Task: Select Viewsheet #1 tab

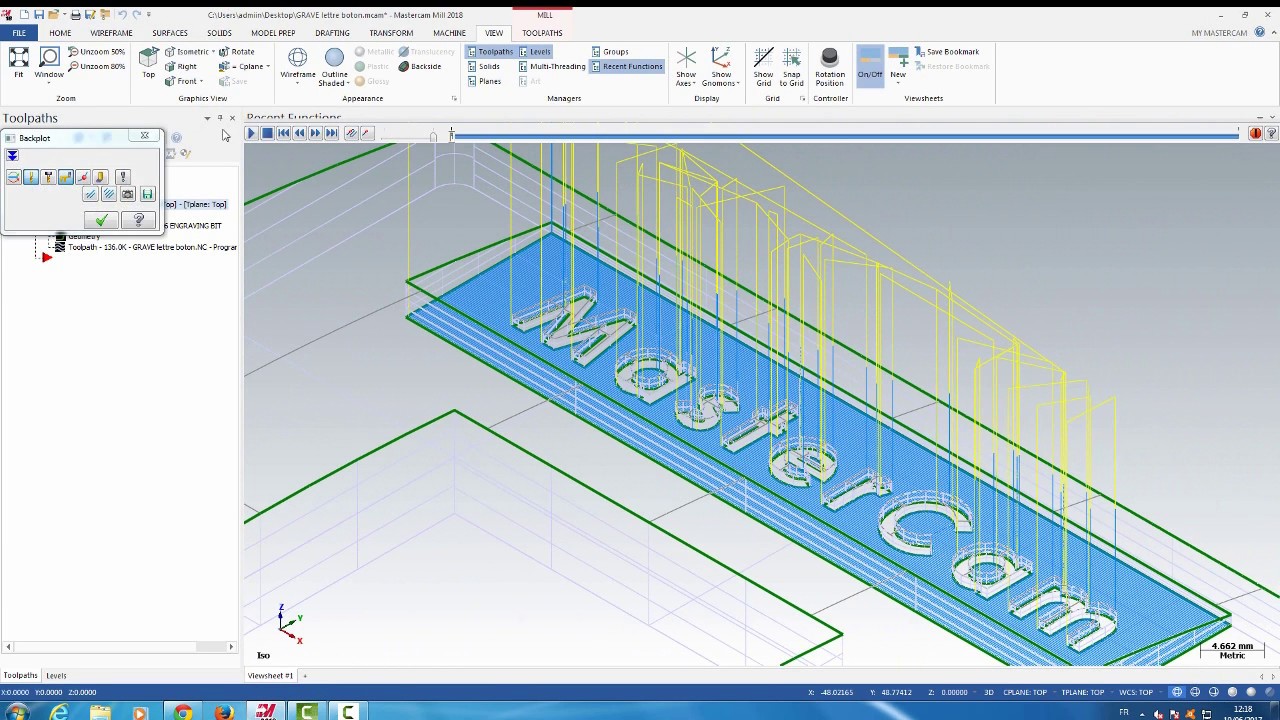Action: coord(270,676)
